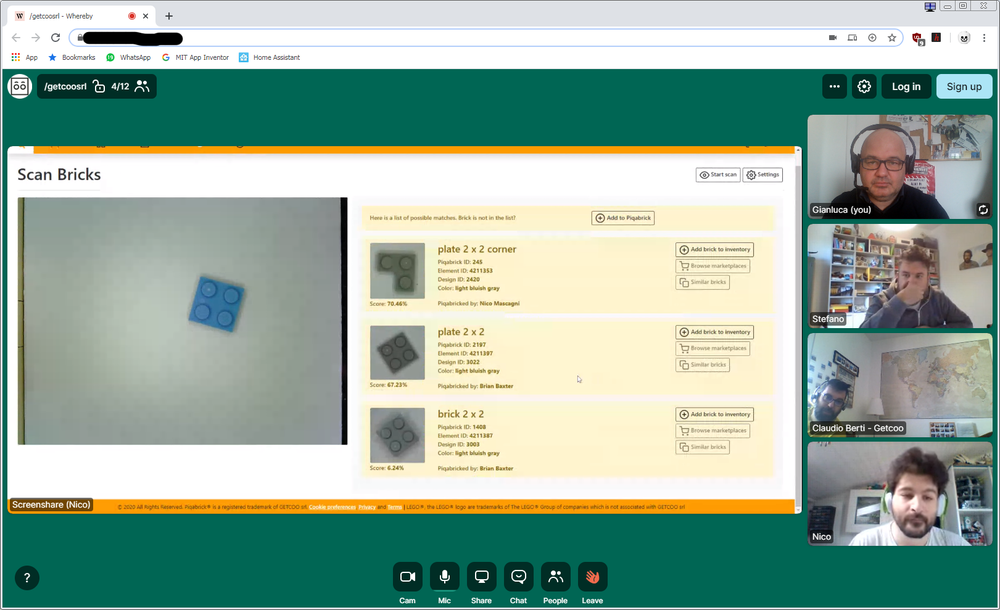The height and width of the screenshot is (610, 1000).
Task: Open a new browser tab
Action: (169, 16)
